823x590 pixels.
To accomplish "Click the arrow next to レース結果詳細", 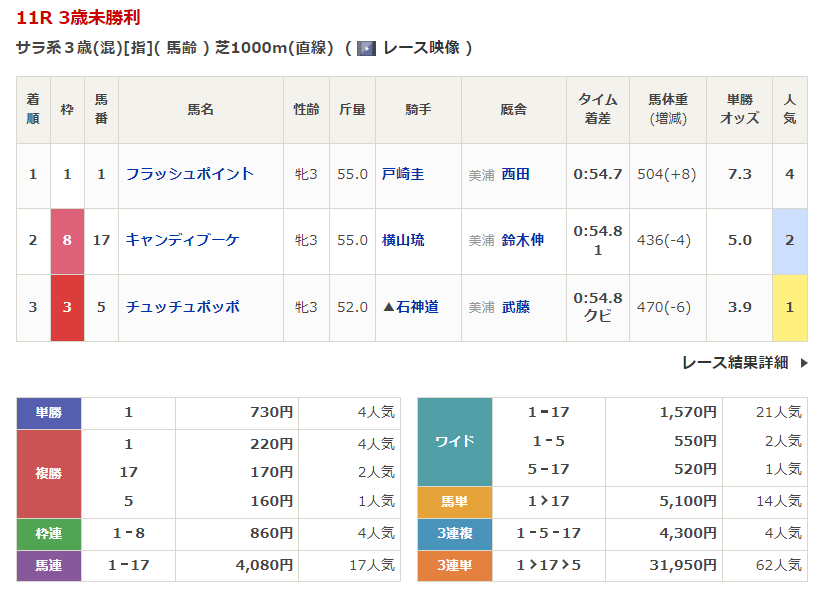I will pos(804,363).
